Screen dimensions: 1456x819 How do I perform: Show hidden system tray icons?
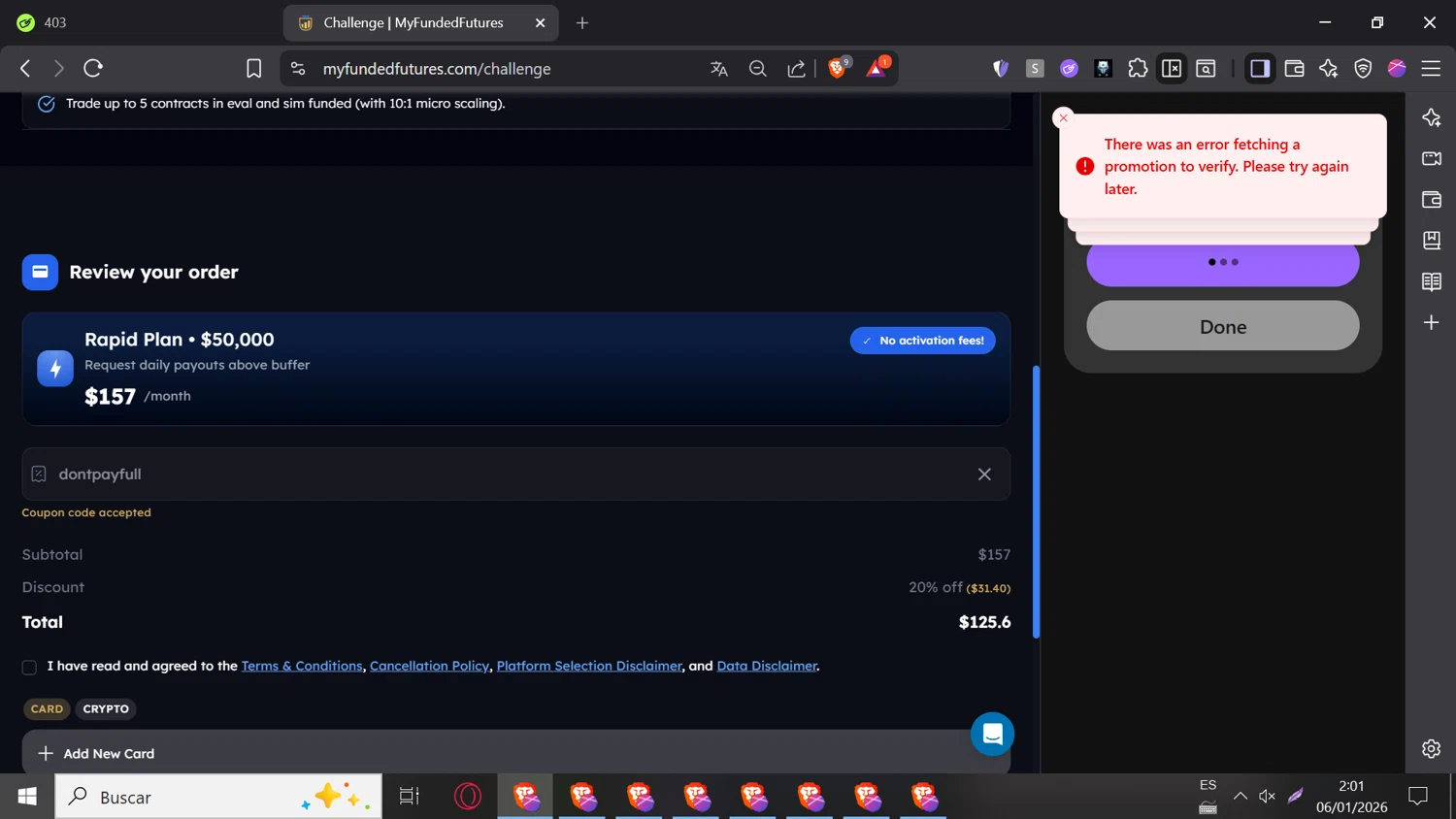click(1240, 797)
